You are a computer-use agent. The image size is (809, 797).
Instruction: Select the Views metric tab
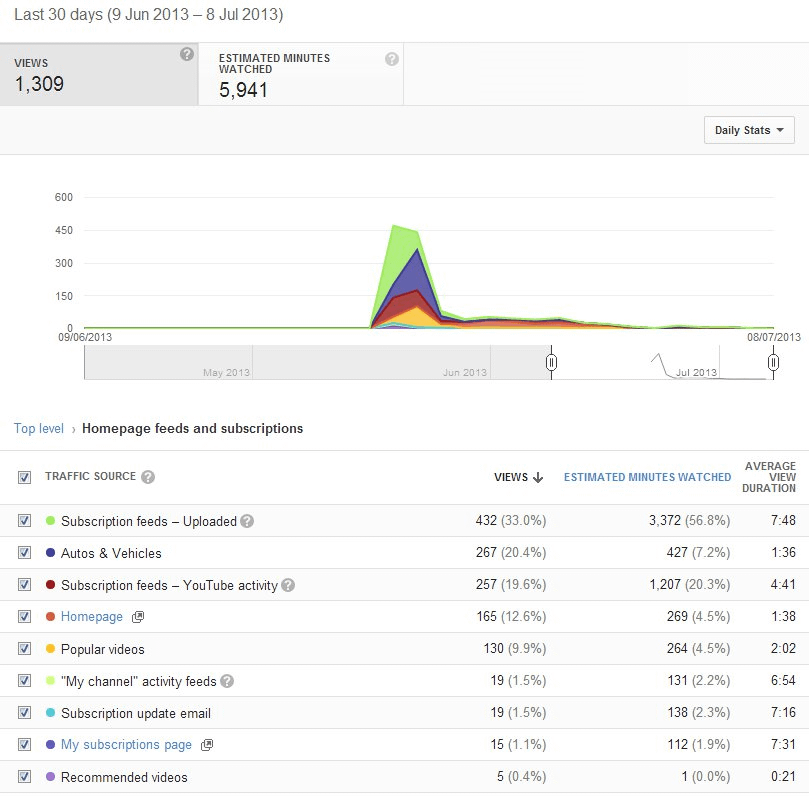tap(98, 74)
